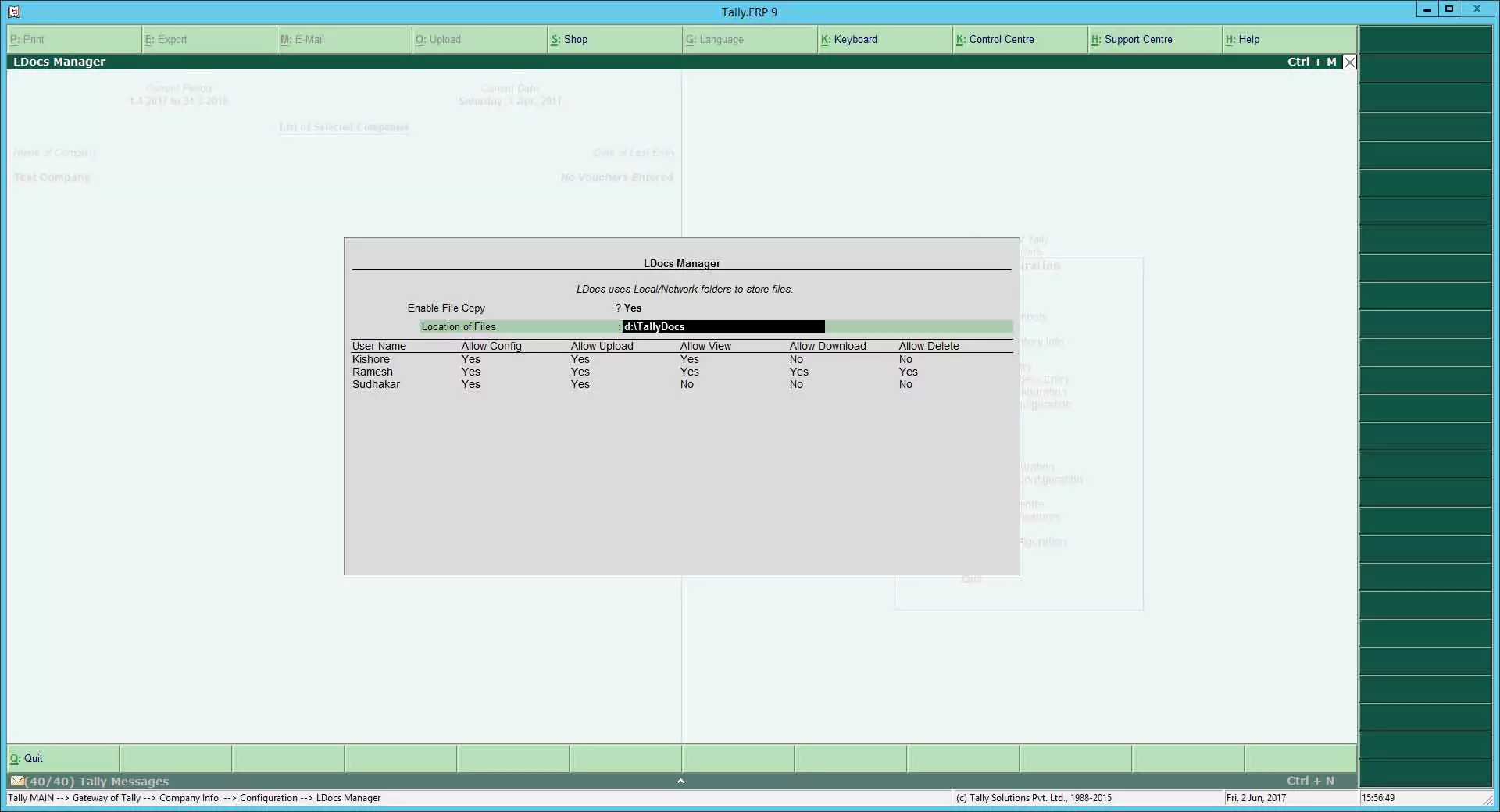Click the Tally Solutions copyright text
The image size is (1500, 812).
tap(1034, 798)
